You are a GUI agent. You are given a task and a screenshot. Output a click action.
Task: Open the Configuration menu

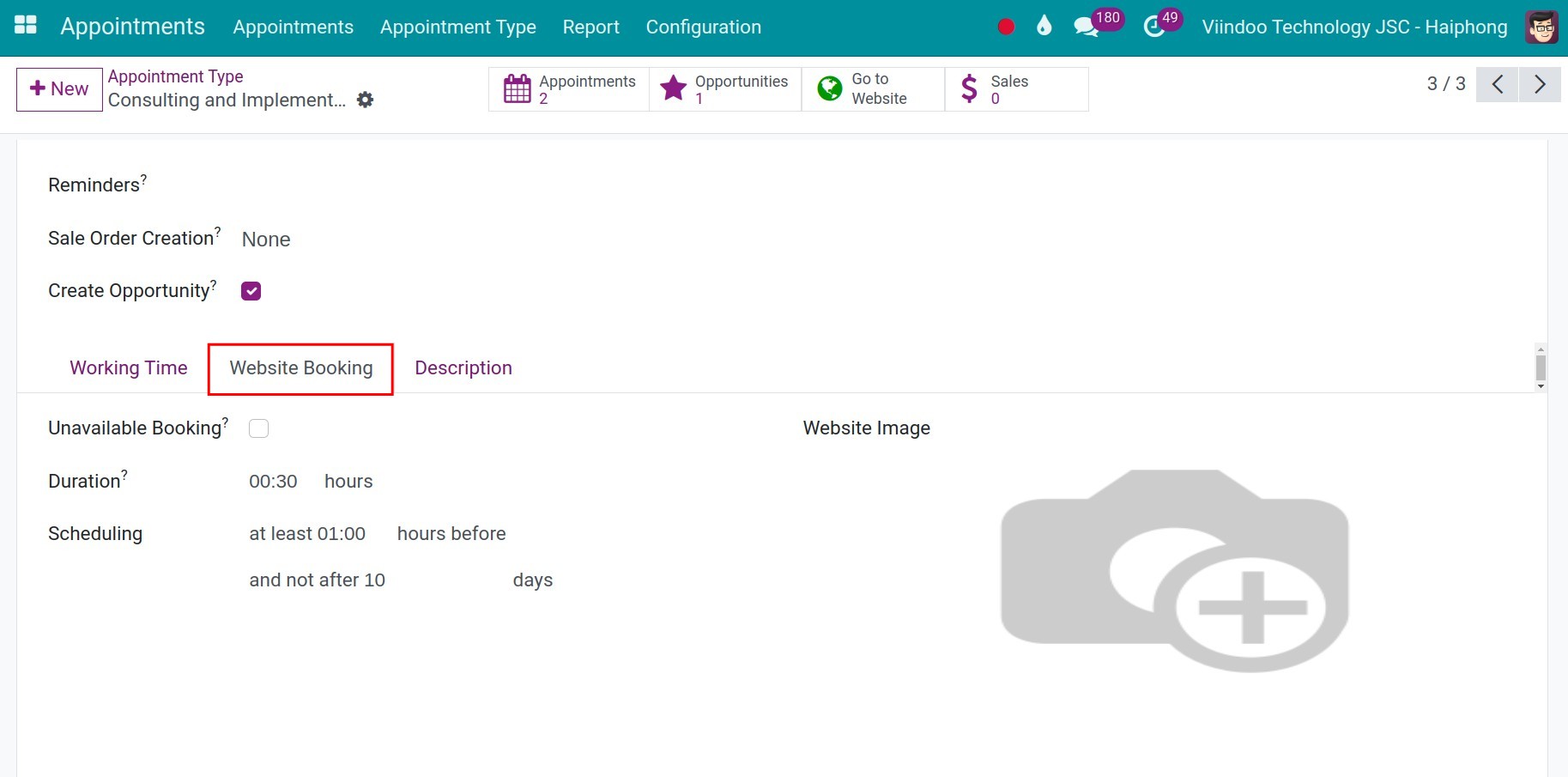tap(704, 27)
